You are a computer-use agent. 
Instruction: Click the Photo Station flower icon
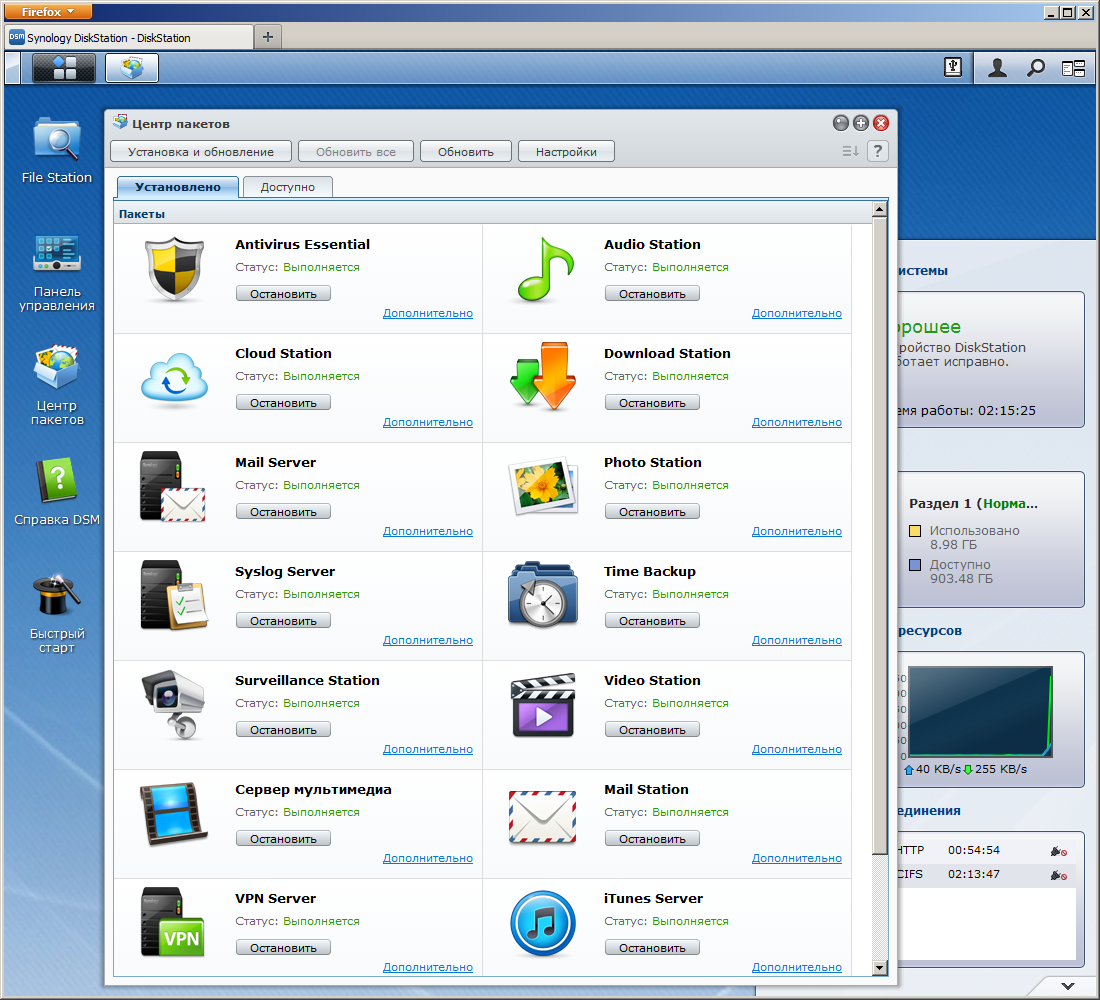[x=543, y=486]
